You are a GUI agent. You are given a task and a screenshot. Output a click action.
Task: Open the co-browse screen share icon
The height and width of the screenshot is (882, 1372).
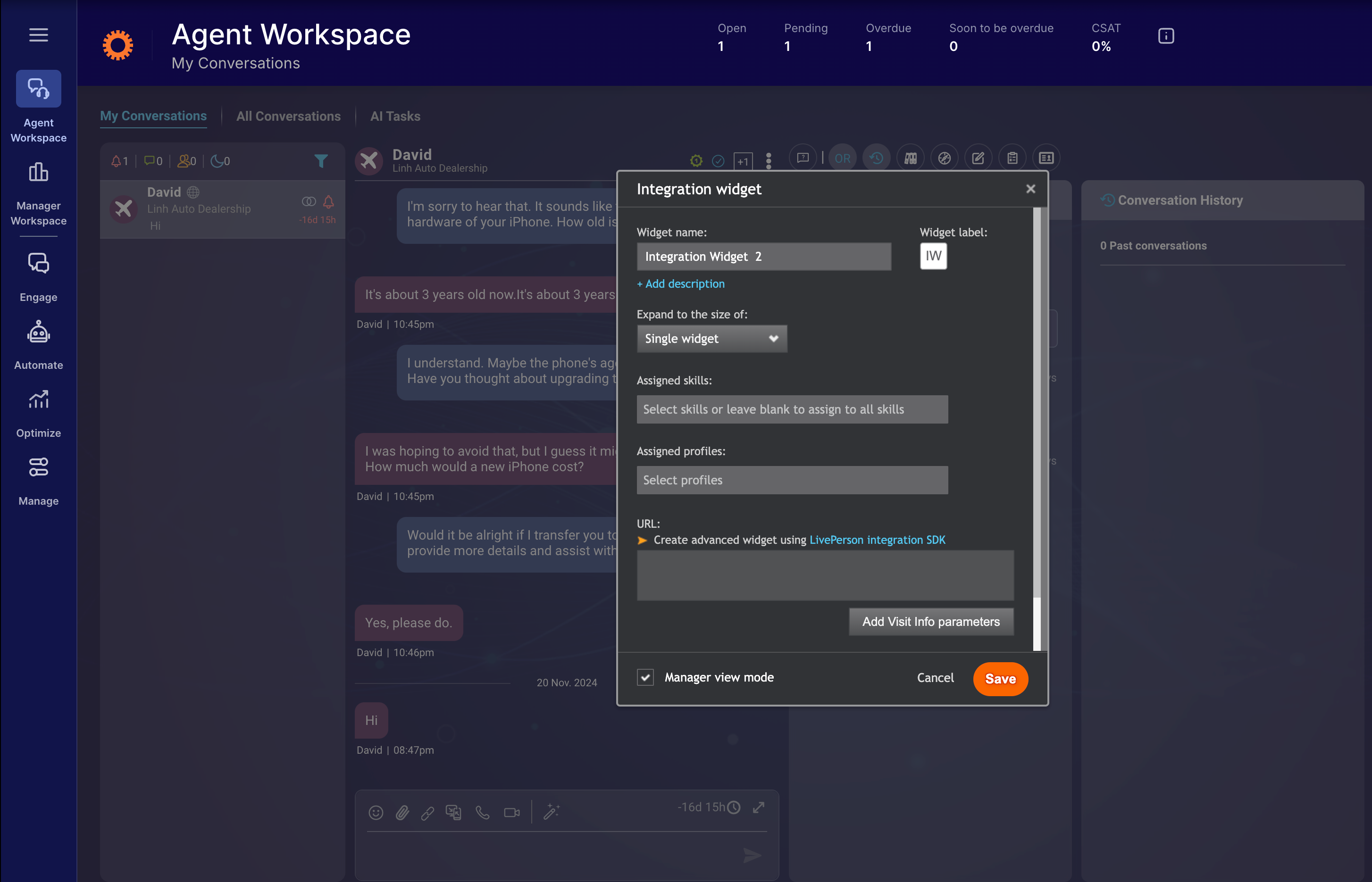pos(453,813)
